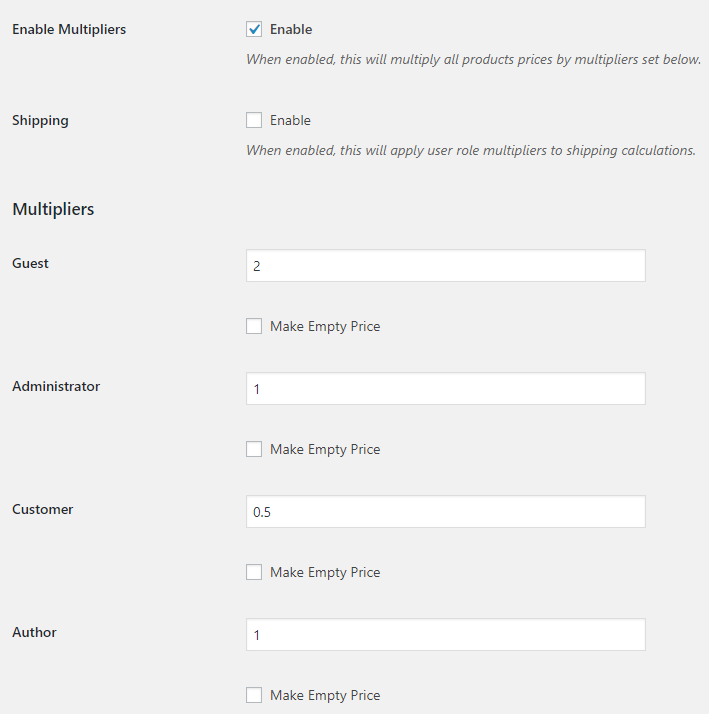Click the Customer row label
Viewport: 709px width, 714px height.
click(42, 509)
